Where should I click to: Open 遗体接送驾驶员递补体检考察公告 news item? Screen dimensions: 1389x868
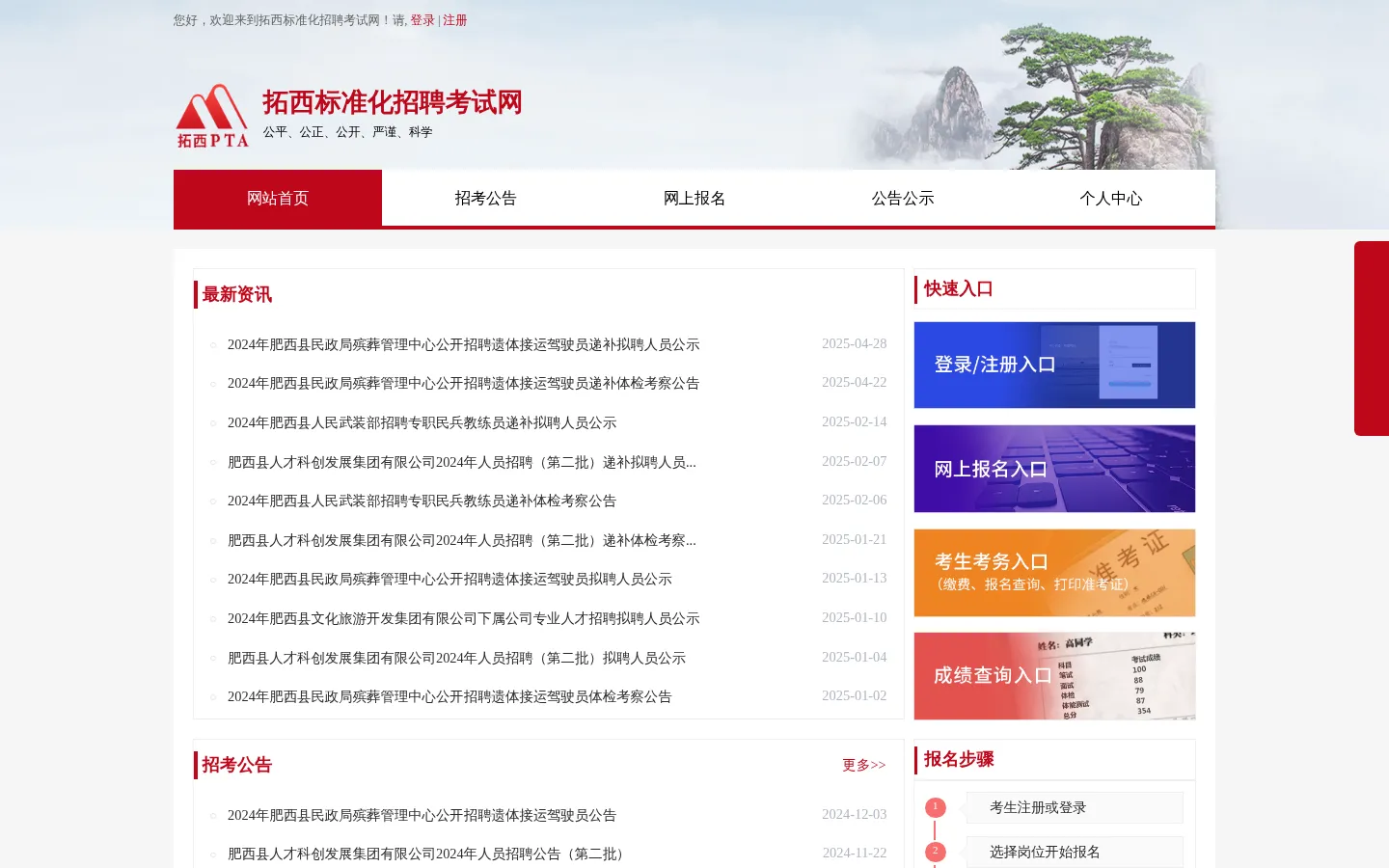[x=463, y=383]
